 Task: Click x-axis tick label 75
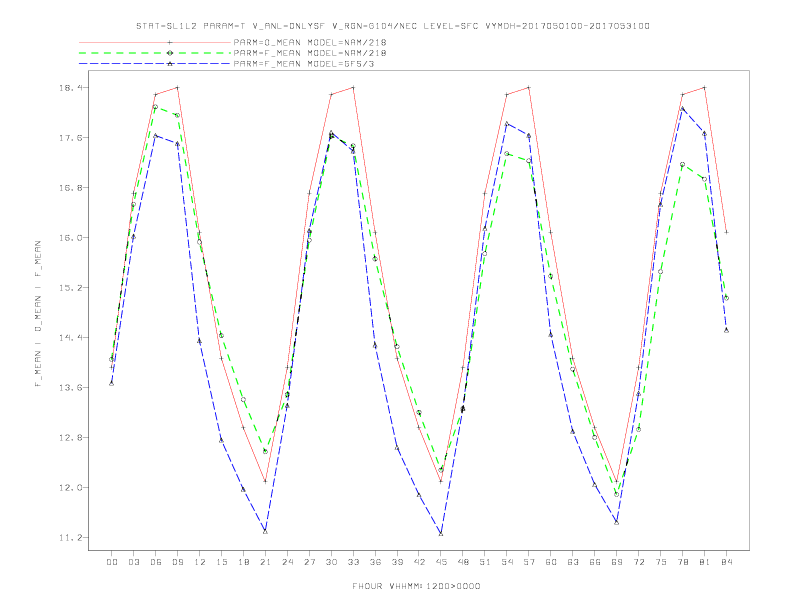coord(661,562)
